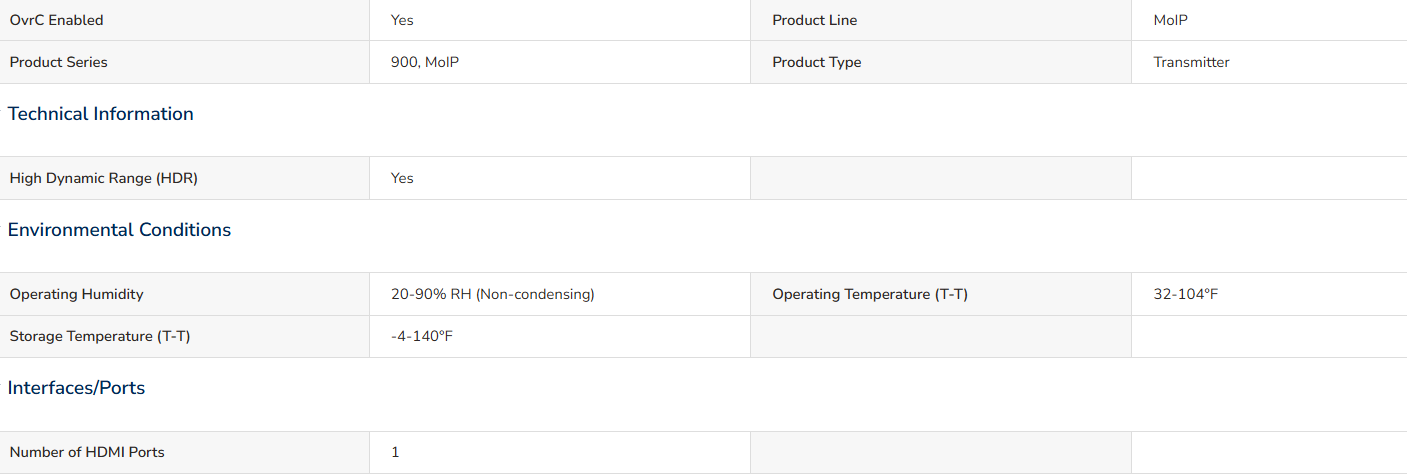Image resolution: width=1407 pixels, height=475 pixels.
Task: Click the Interfaces/Ports section heading
Action: 77,388
